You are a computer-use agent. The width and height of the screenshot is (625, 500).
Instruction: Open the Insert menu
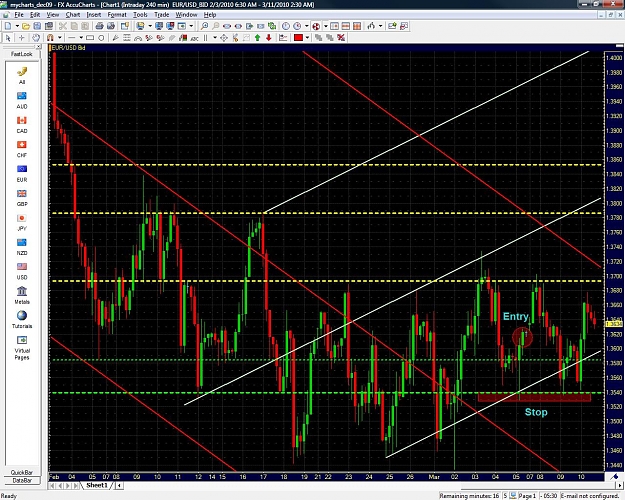click(94, 15)
